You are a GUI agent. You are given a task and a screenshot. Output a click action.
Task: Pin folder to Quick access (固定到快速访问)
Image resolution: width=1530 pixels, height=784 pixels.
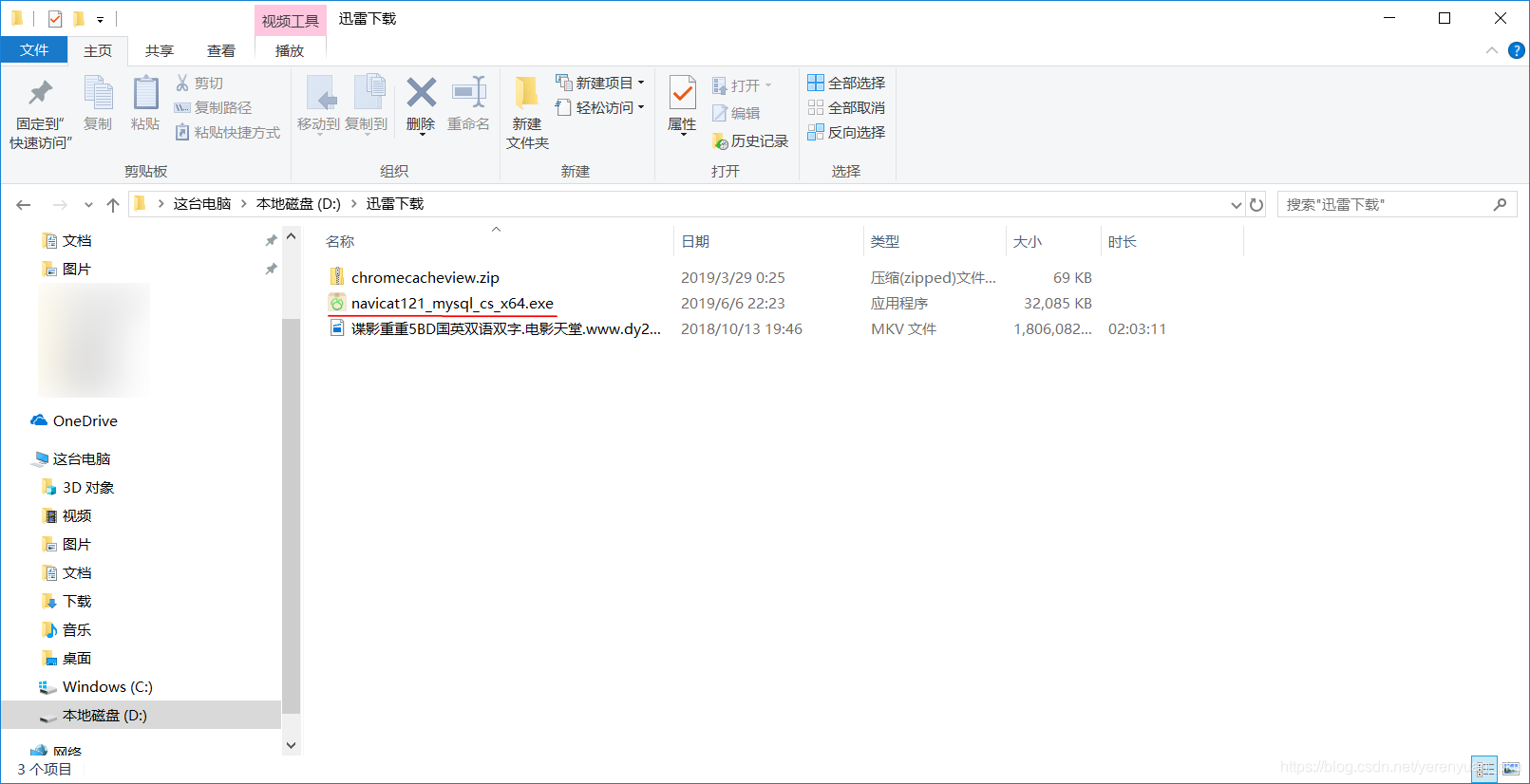[x=40, y=113]
